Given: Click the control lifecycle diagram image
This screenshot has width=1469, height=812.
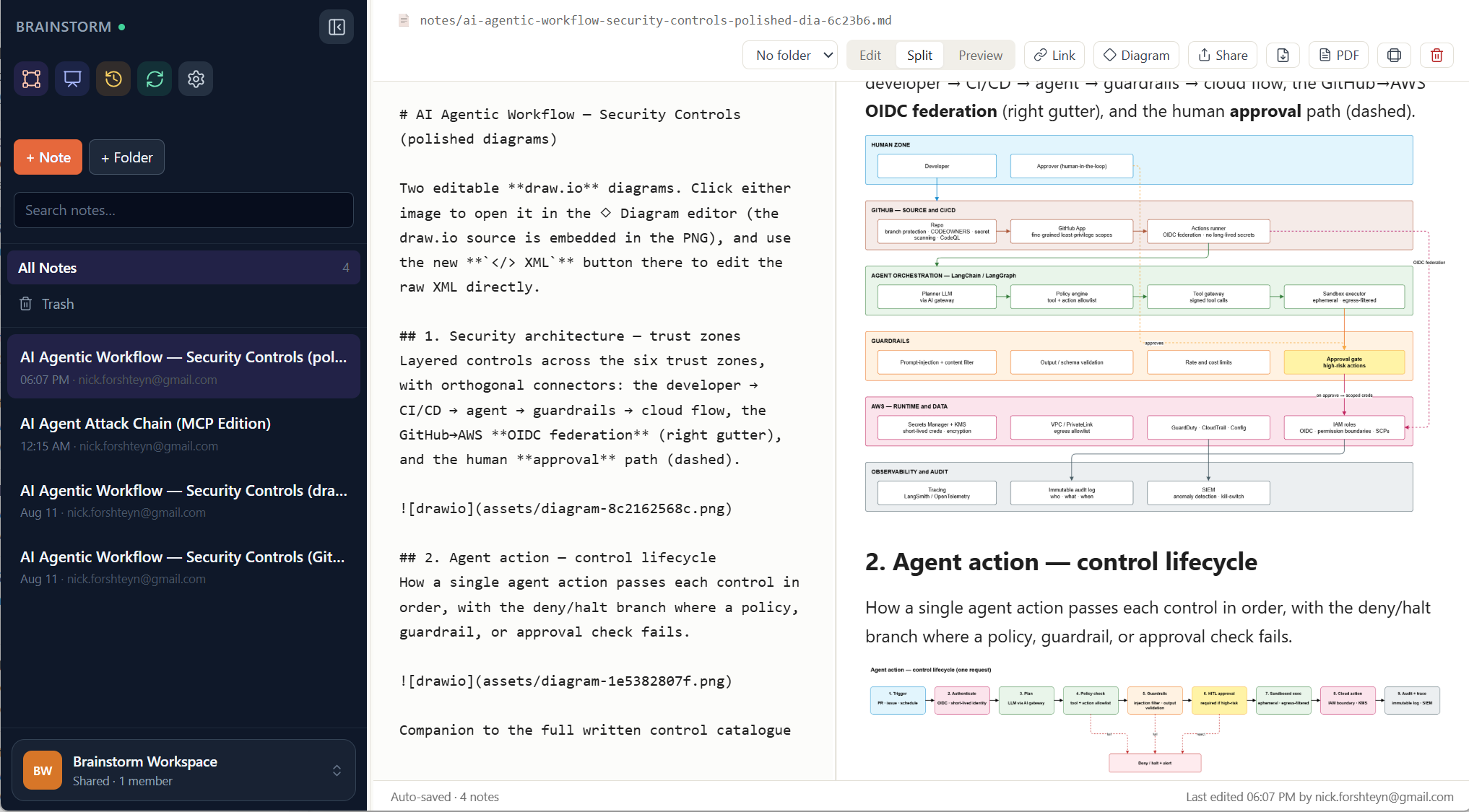Looking at the screenshot, I should pyautogui.click(x=1155, y=719).
